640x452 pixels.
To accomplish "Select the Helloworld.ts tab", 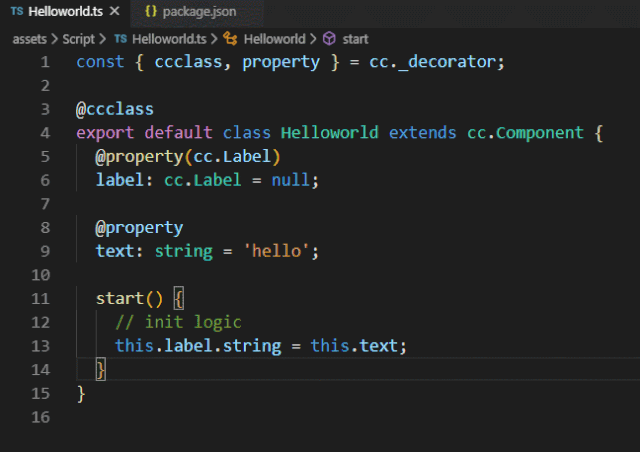I will (64, 12).
